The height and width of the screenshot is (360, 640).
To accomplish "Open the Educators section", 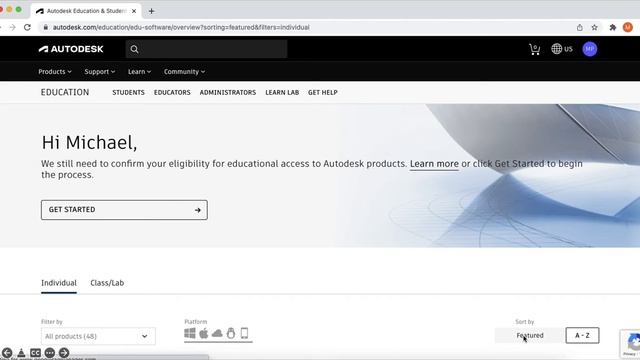I will [172, 93].
